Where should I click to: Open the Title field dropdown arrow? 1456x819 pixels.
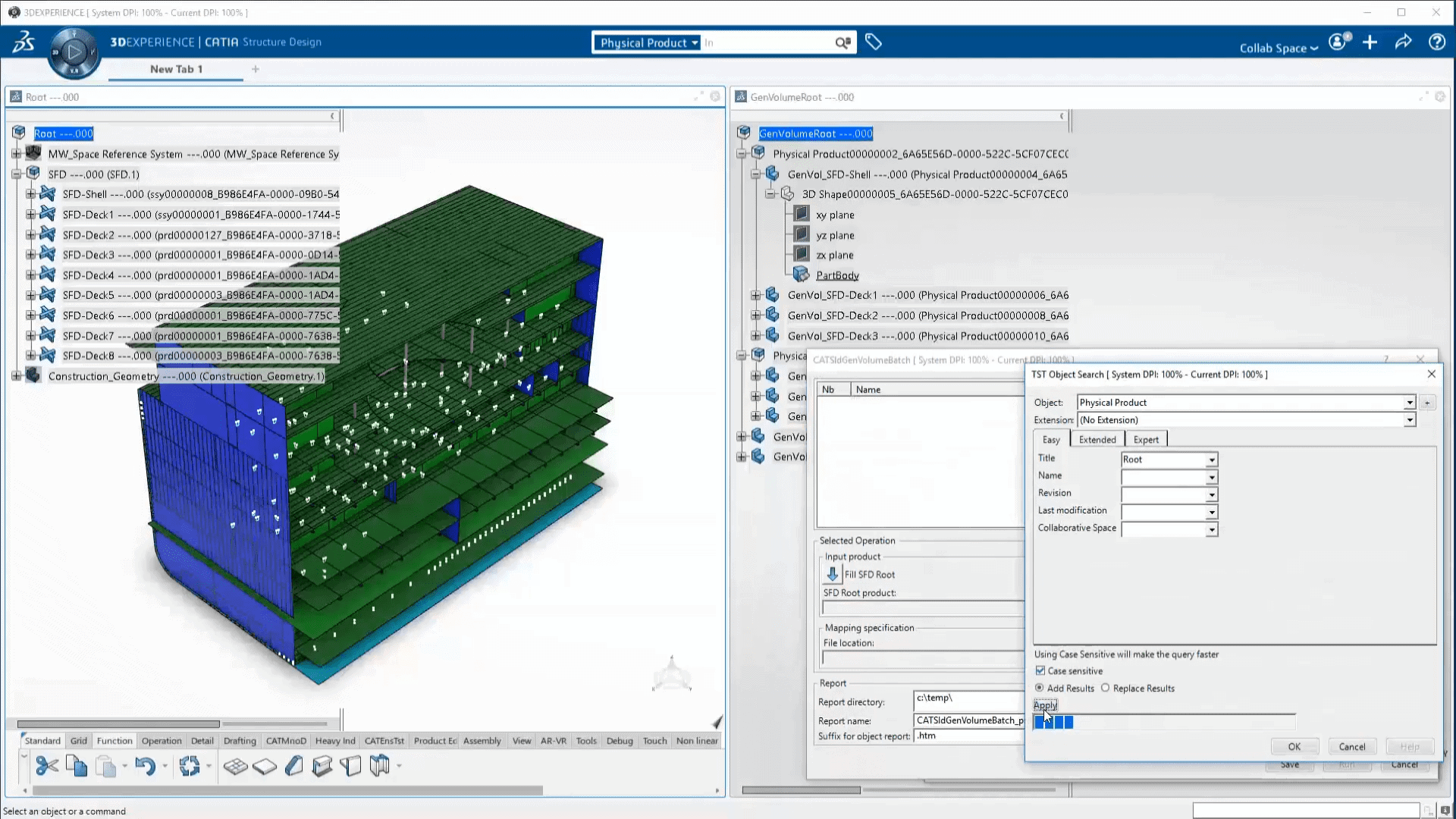[1212, 460]
